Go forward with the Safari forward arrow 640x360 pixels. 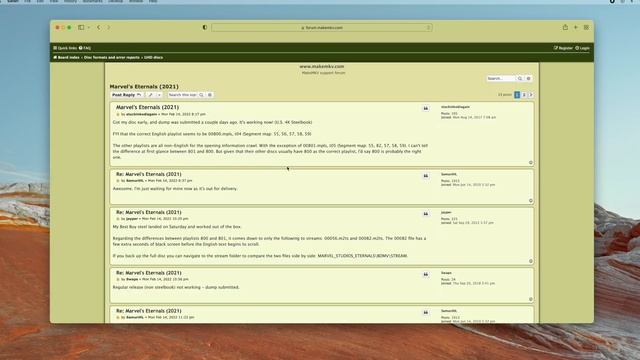(109, 27)
